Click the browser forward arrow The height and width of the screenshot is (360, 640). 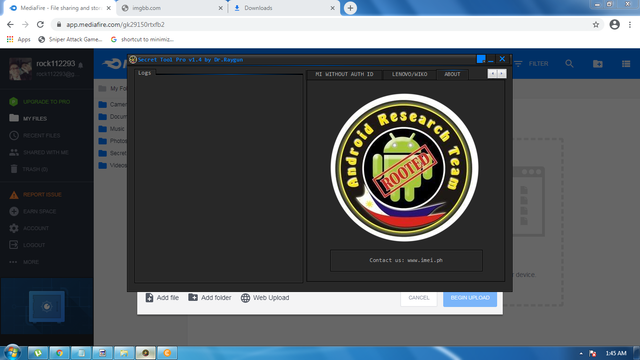pyautogui.click(x=25, y=24)
